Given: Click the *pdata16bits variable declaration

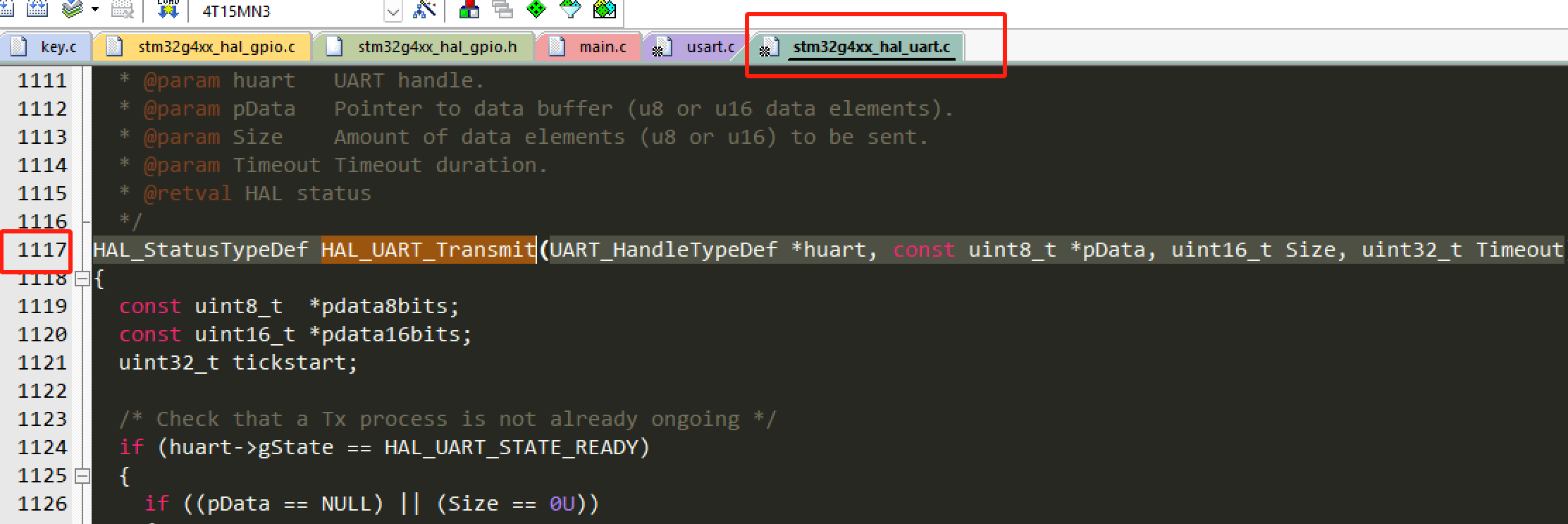Looking at the screenshot, I should 390,334.
